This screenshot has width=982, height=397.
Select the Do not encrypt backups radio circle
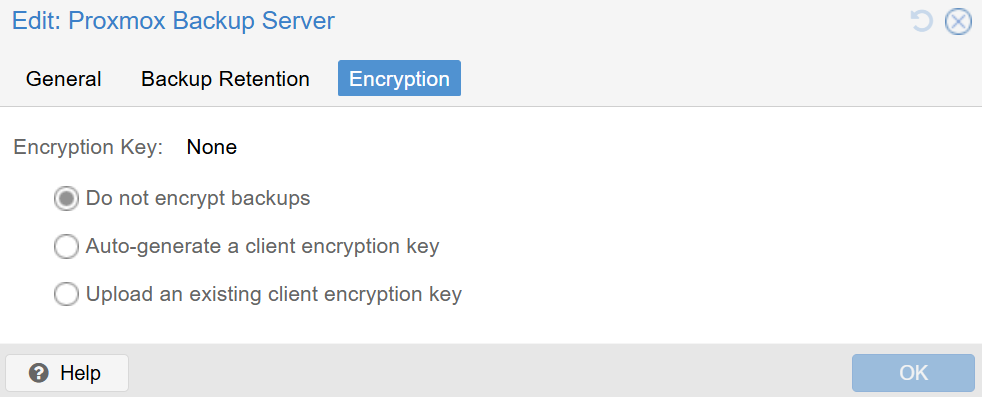pyautogui.click(x=66, y=198)
